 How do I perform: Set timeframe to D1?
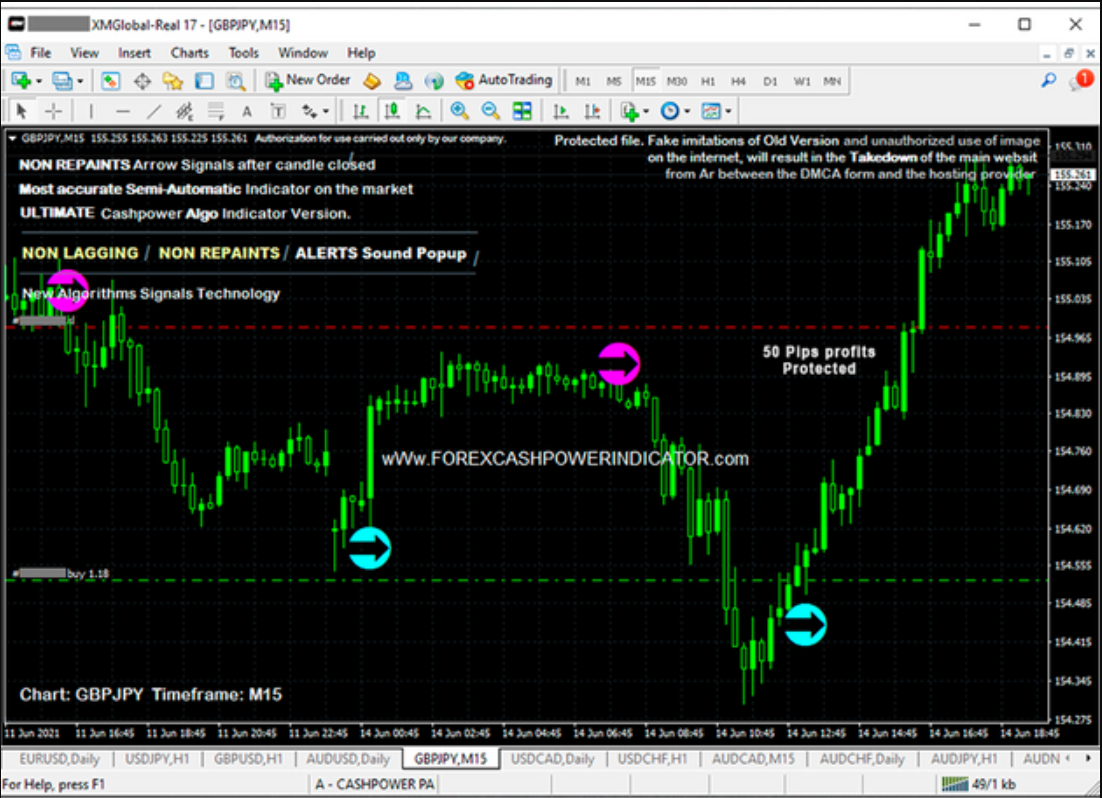coord(770,81)
